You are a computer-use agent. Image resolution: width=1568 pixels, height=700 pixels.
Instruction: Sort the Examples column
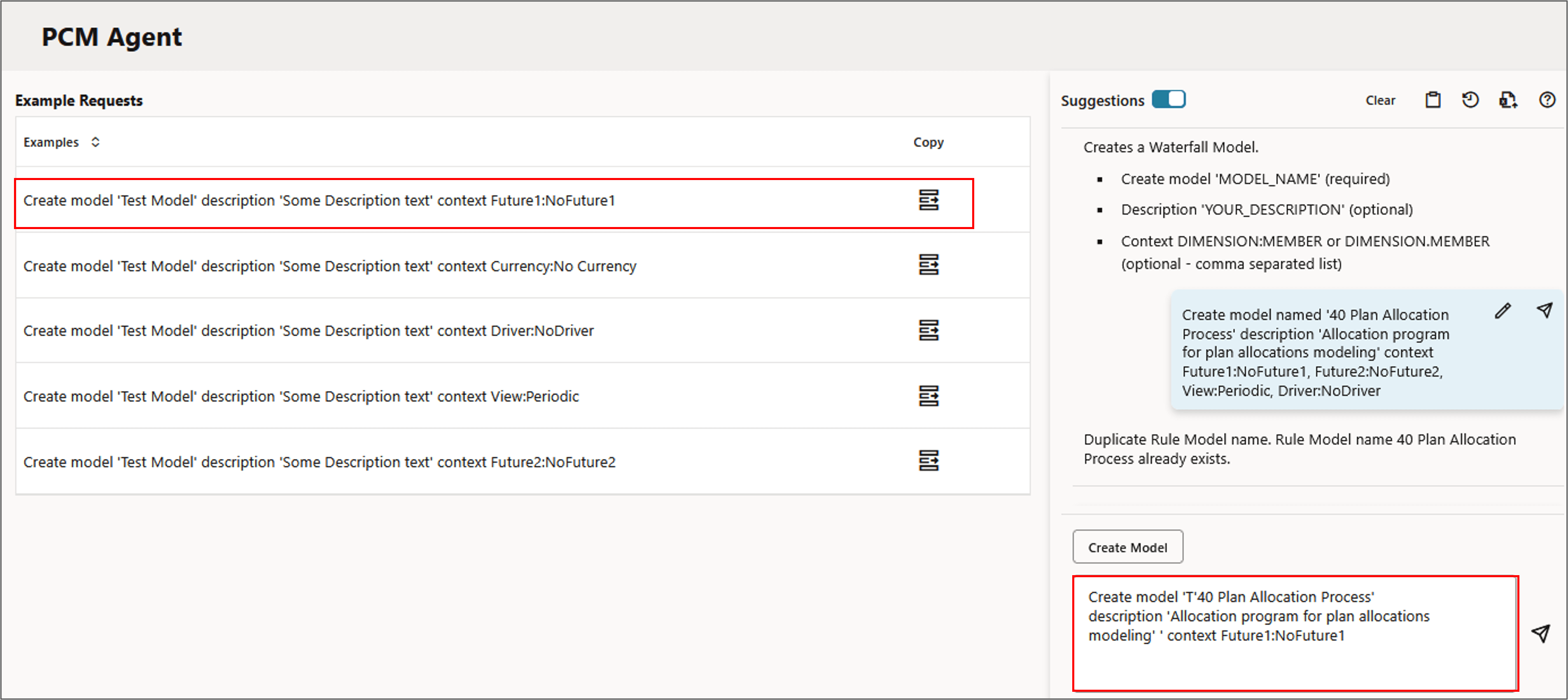tap(96, 142)
